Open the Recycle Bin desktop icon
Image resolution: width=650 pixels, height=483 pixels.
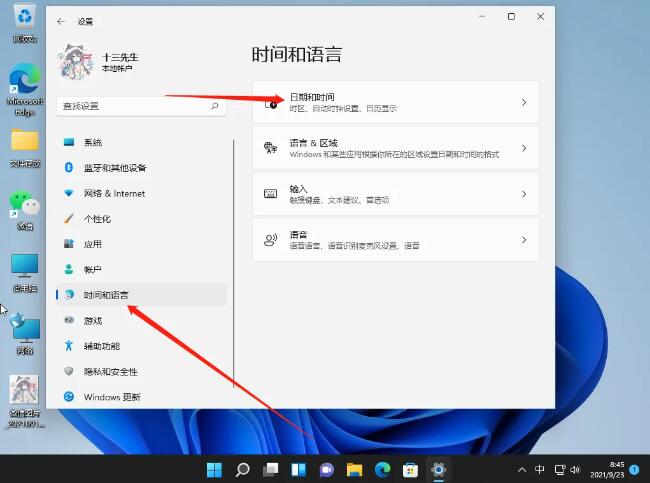coord(25,23)
